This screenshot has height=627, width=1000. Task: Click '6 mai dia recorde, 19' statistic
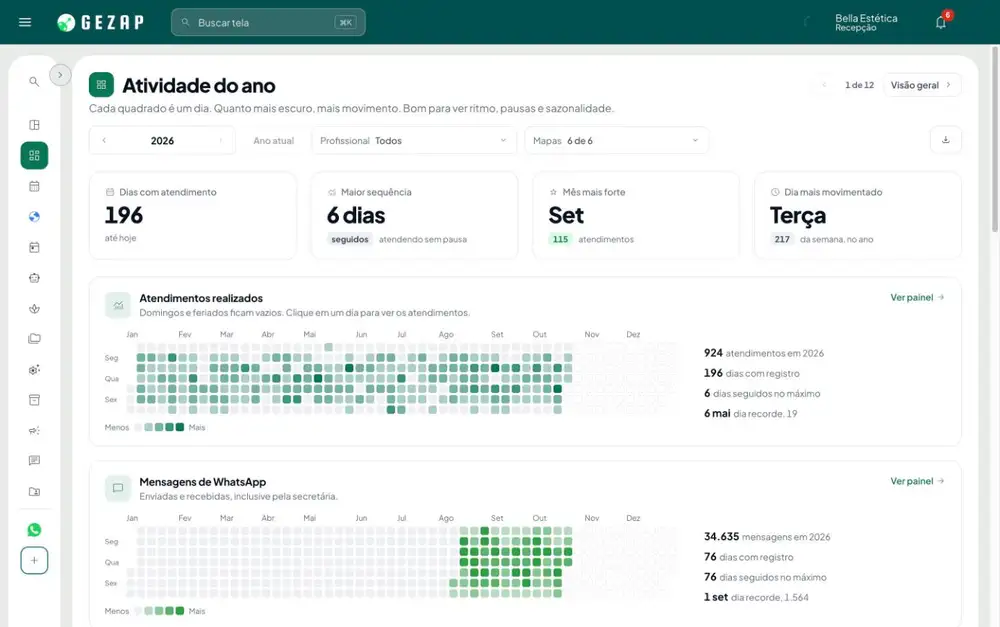[x=750, y=413]
